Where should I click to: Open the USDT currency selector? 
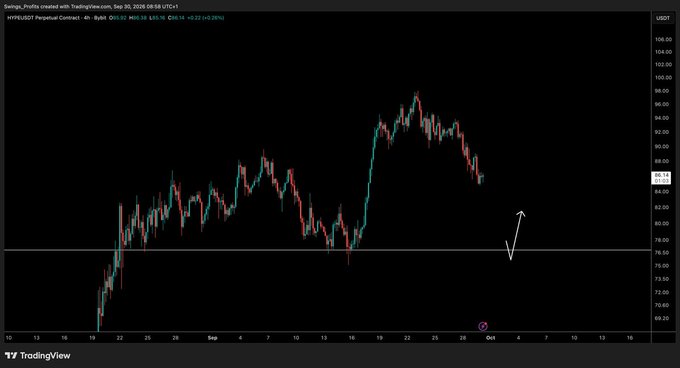pos(663,18)
